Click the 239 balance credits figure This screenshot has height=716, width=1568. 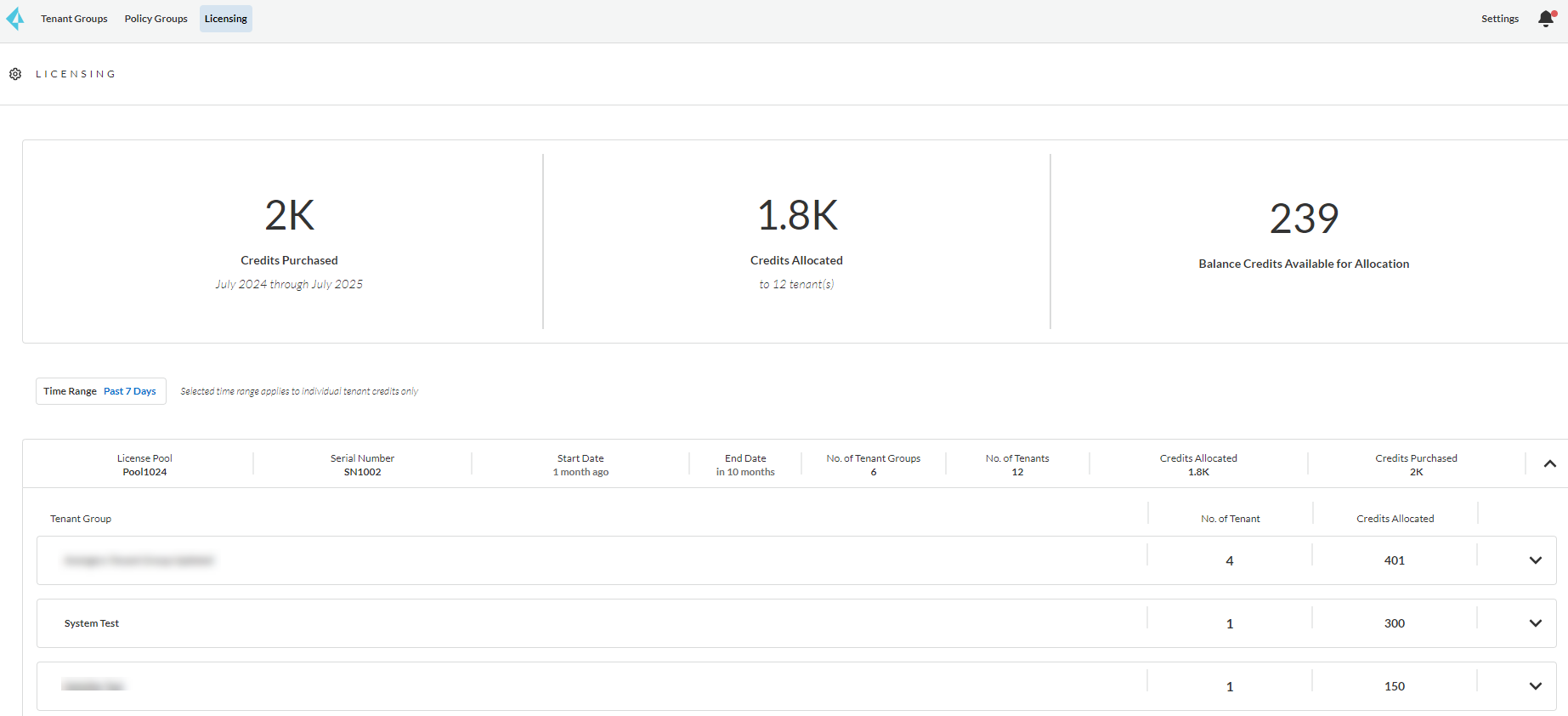(x=1305, y=219)
